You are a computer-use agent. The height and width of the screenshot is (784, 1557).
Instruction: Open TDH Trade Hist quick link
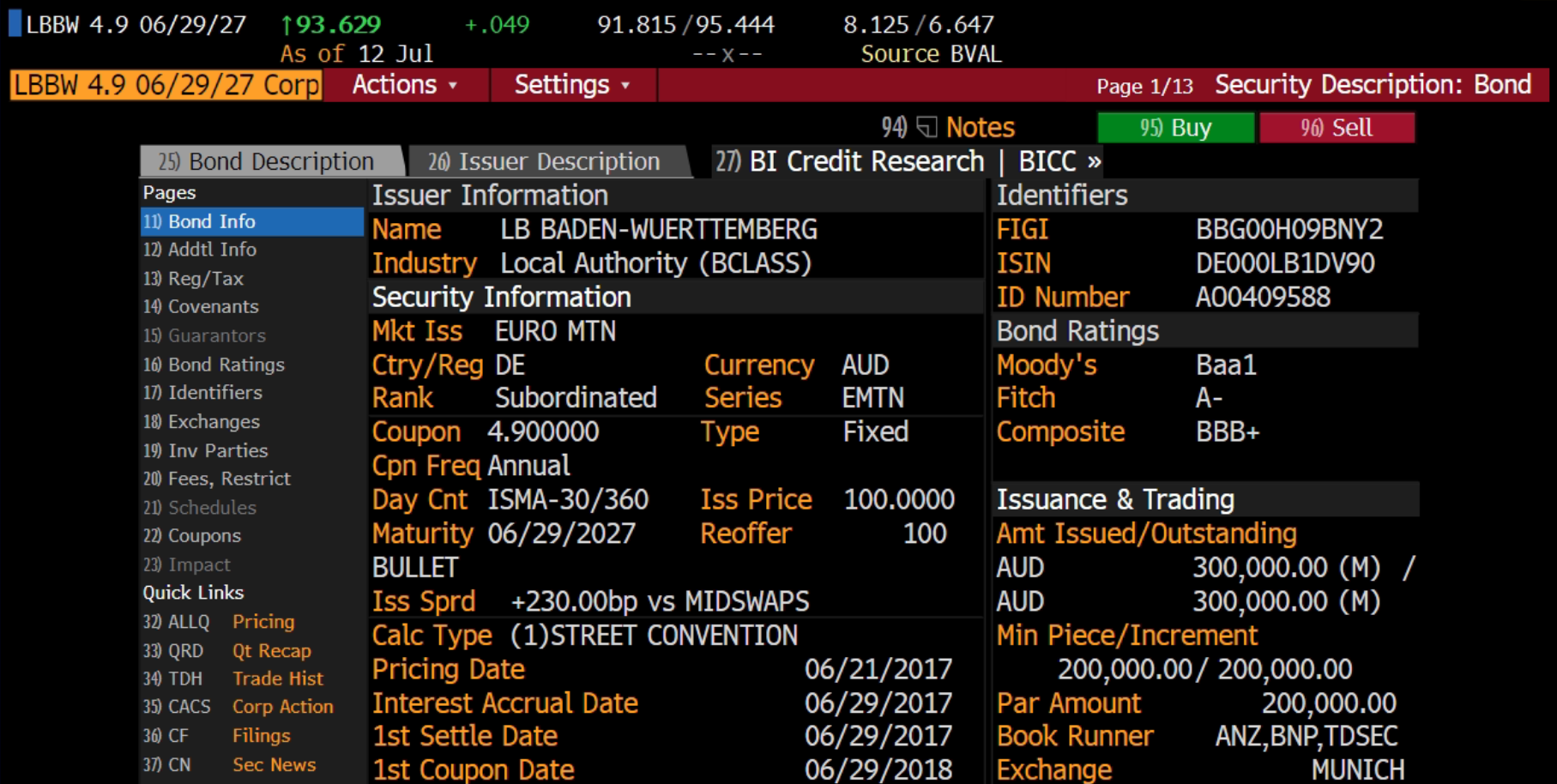[233, 678]
